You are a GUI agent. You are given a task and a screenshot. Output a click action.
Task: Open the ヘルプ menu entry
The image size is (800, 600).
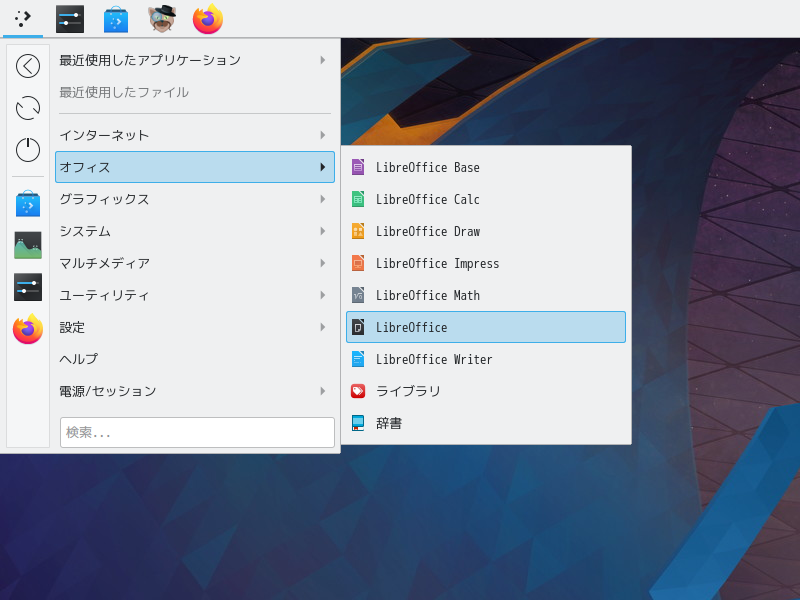coord(195,359)
